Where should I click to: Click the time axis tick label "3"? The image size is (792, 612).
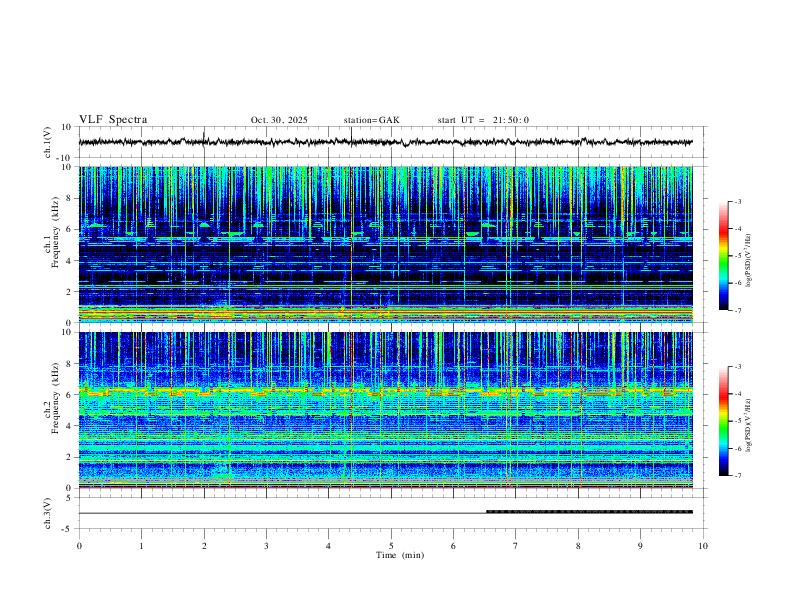tap(266, 546)
